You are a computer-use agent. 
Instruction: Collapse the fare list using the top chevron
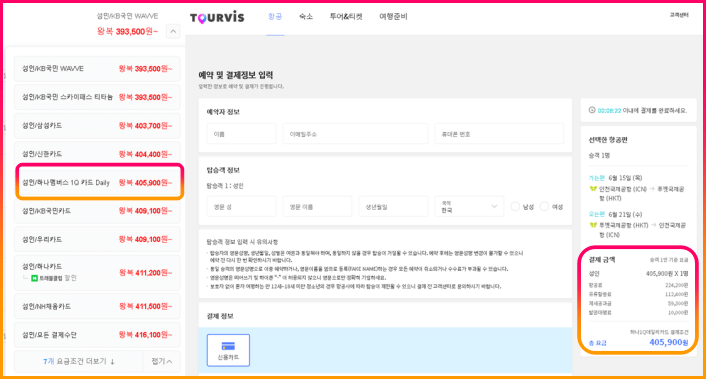tap(173, 32)
